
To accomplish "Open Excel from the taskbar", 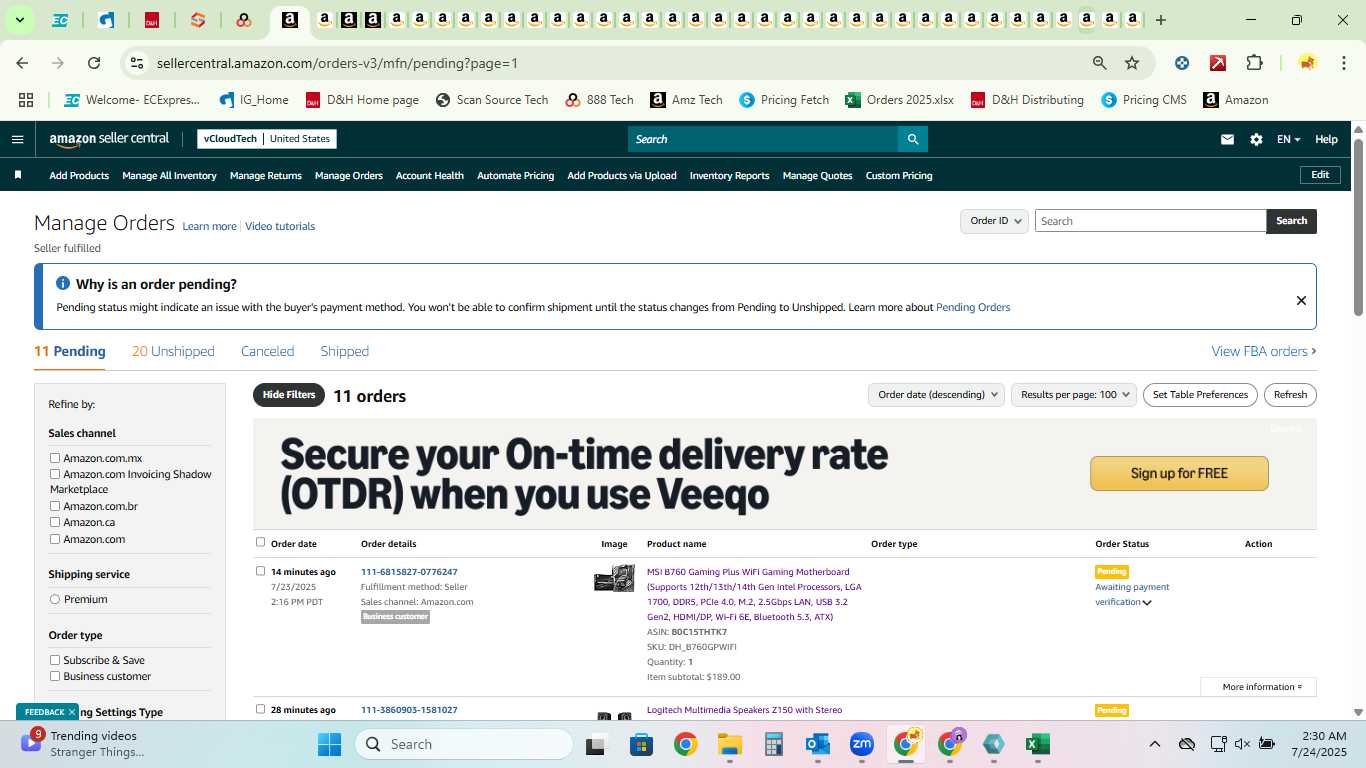I will click(x=1038, y=744).
